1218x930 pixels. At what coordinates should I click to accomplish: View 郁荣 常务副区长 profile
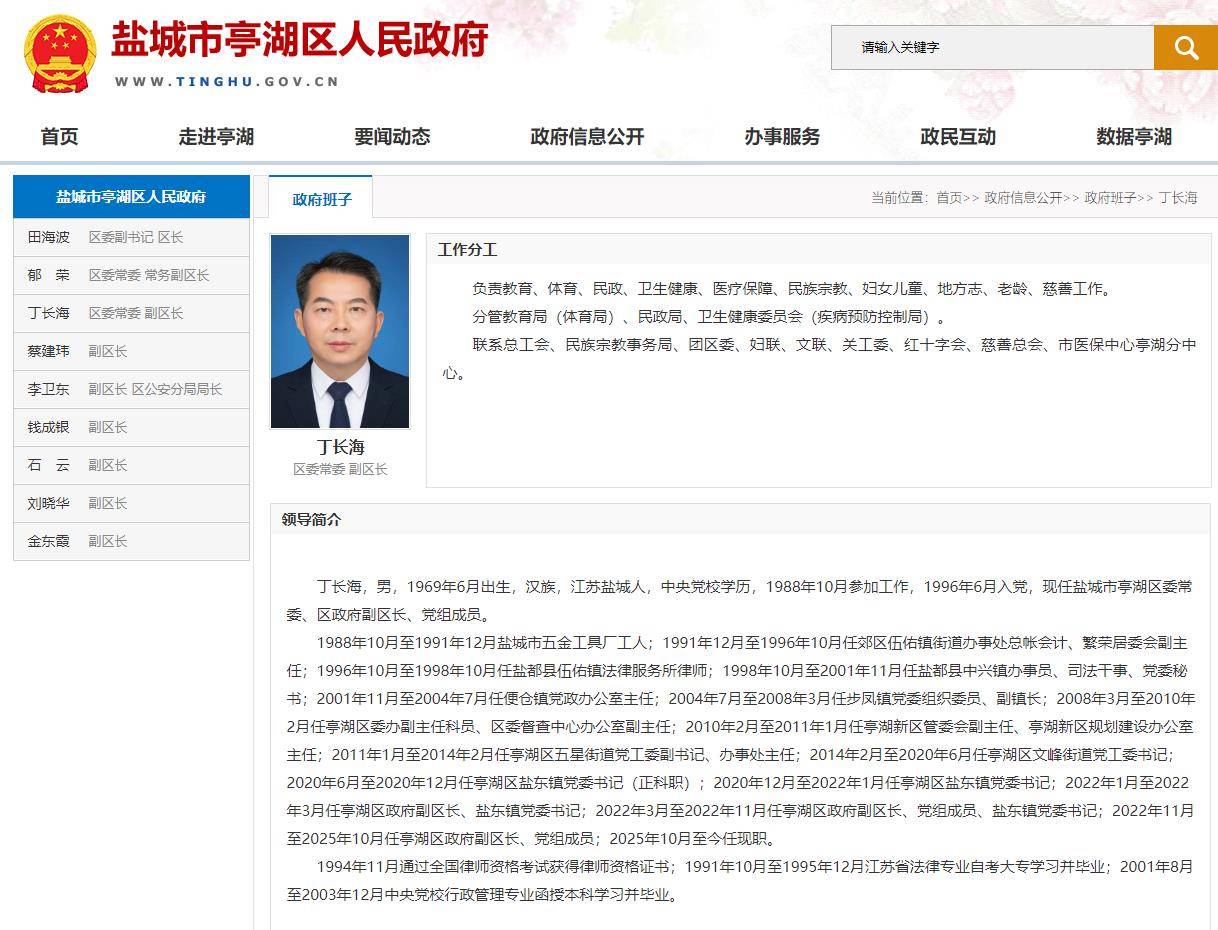[131, 276]
